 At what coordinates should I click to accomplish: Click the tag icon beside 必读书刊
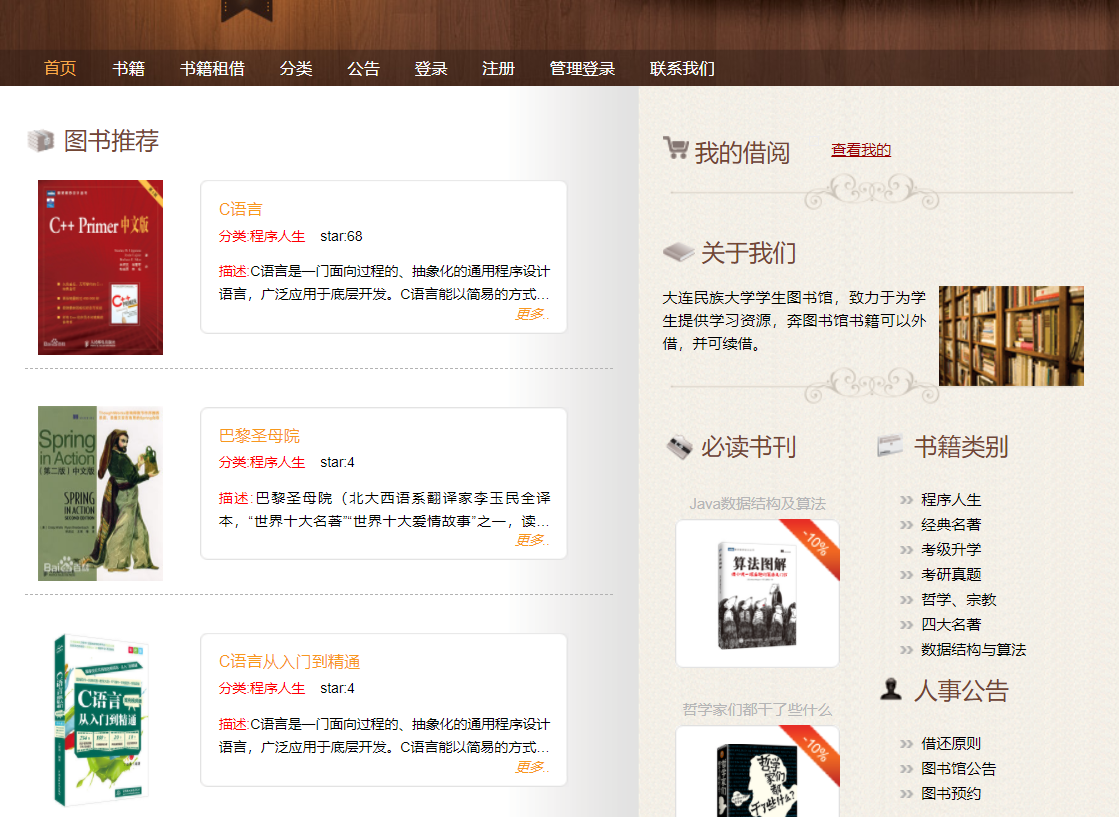click(679, 447)
